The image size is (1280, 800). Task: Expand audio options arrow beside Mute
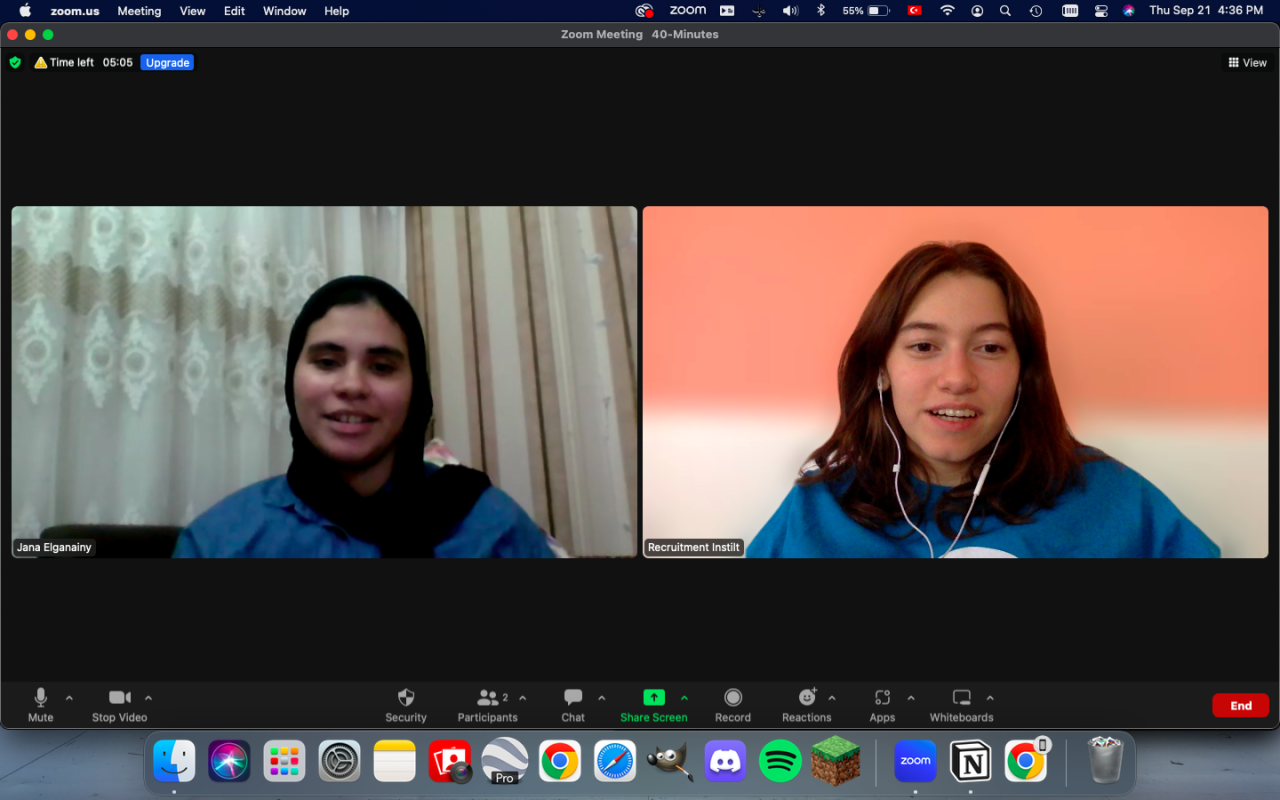[69, 698]
